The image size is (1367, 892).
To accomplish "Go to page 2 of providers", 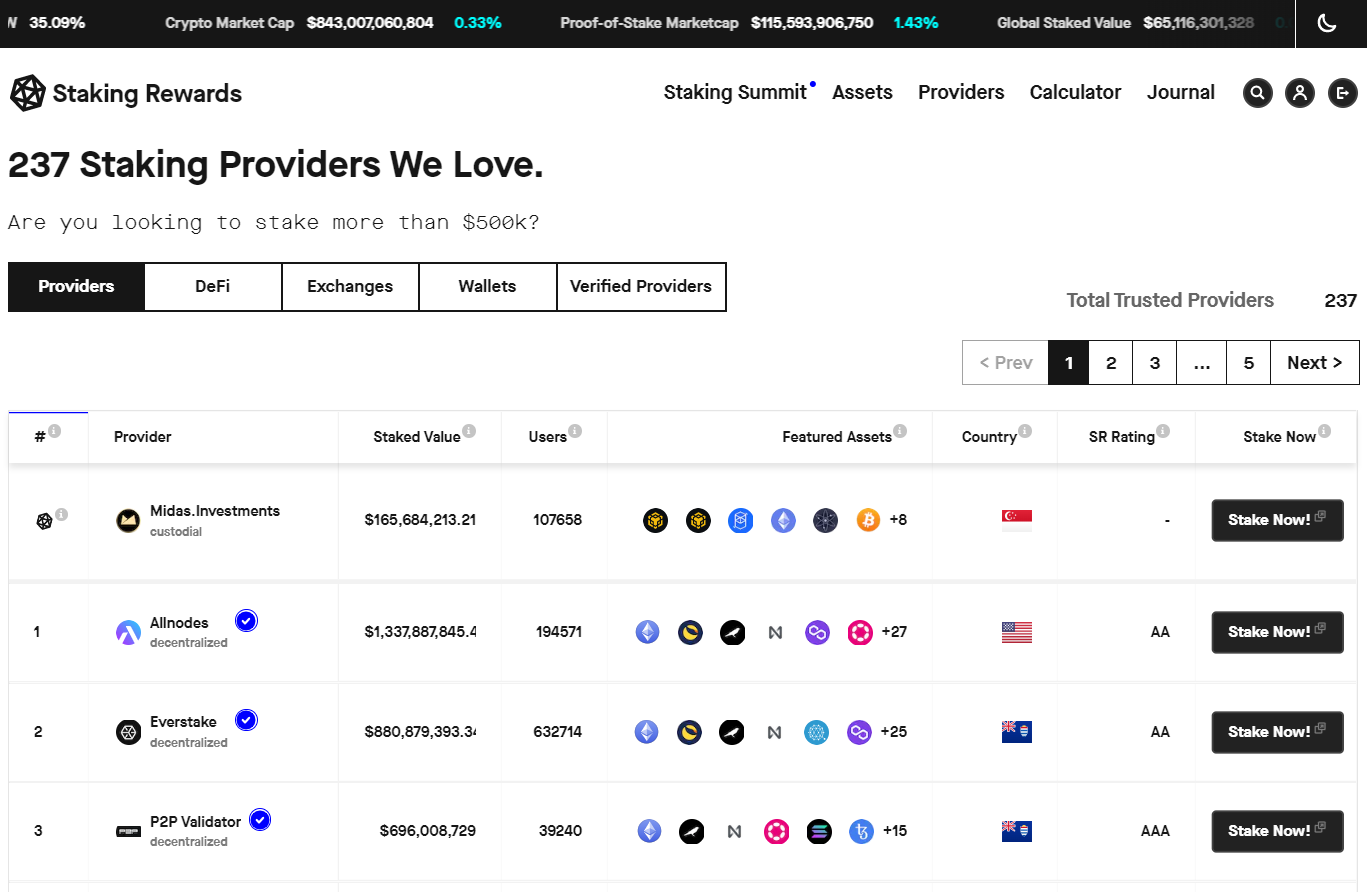I will pyautogui.click(x=1111, y=363).
